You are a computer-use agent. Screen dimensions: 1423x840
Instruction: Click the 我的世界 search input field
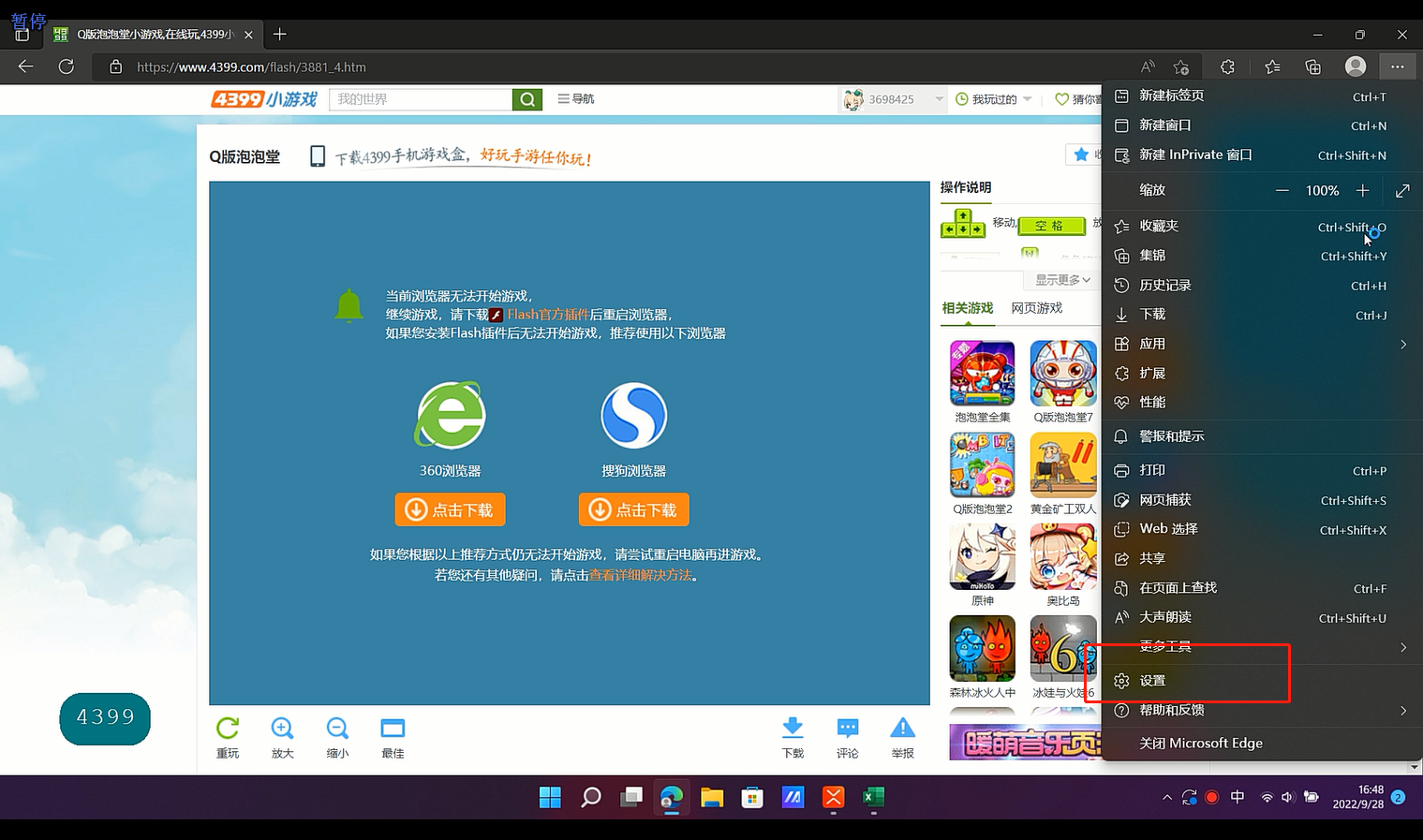[x=420, y=98]
